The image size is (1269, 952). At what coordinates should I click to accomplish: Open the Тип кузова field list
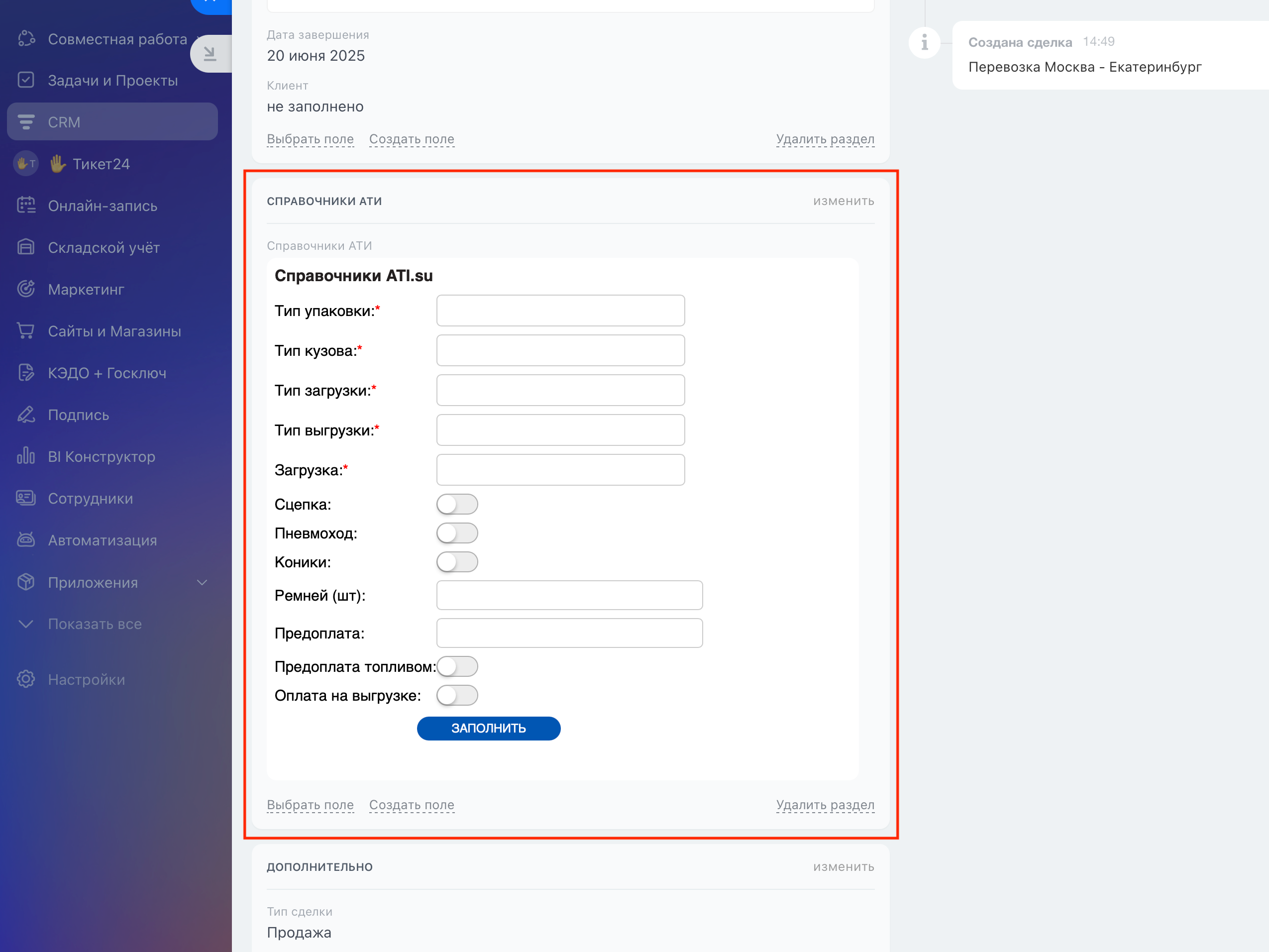(560, 351)
